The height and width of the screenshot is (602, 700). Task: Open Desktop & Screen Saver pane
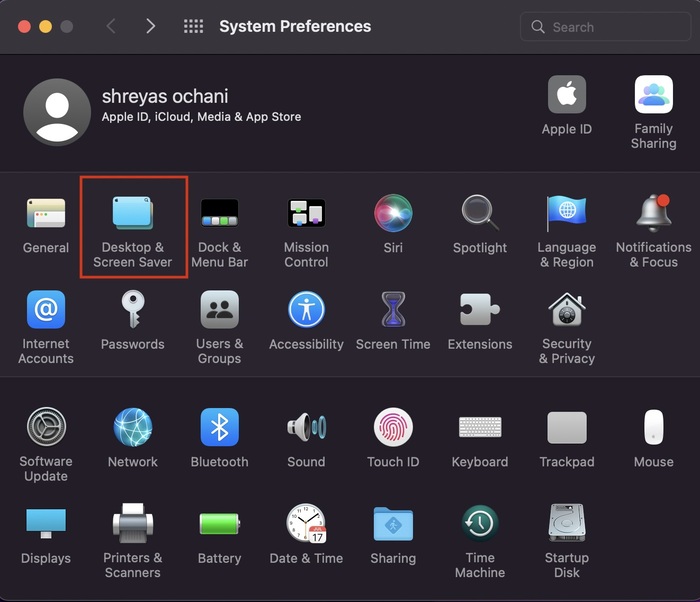(x=133, y=213)
